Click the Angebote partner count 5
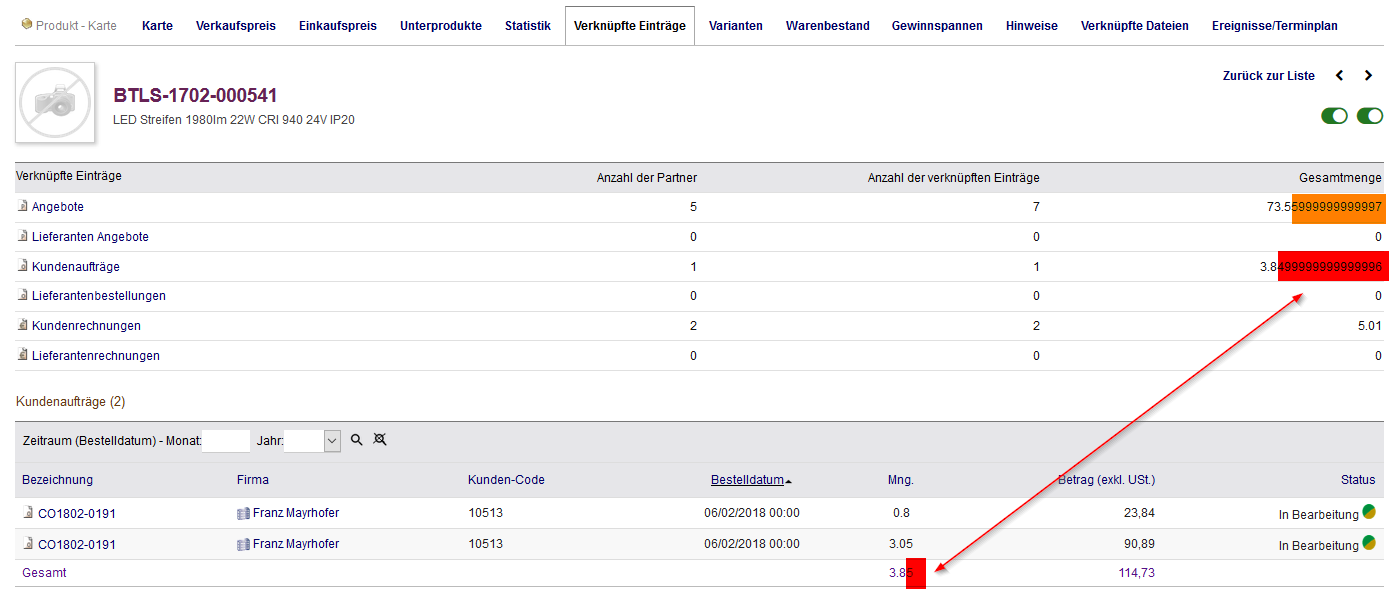 coord(693,207)
